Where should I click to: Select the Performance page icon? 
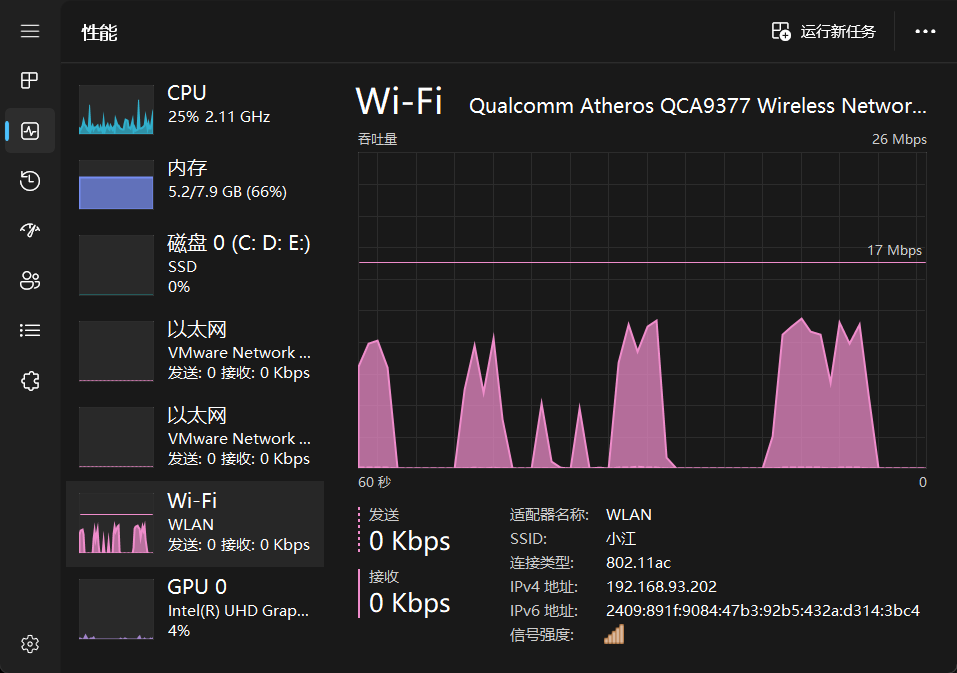click(x=30, y=131)
